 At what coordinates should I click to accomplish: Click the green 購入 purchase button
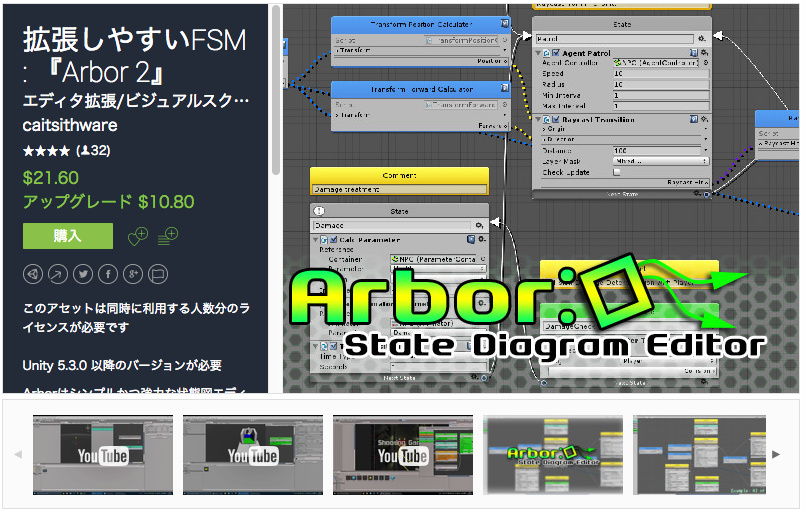(x=68, y=236)
